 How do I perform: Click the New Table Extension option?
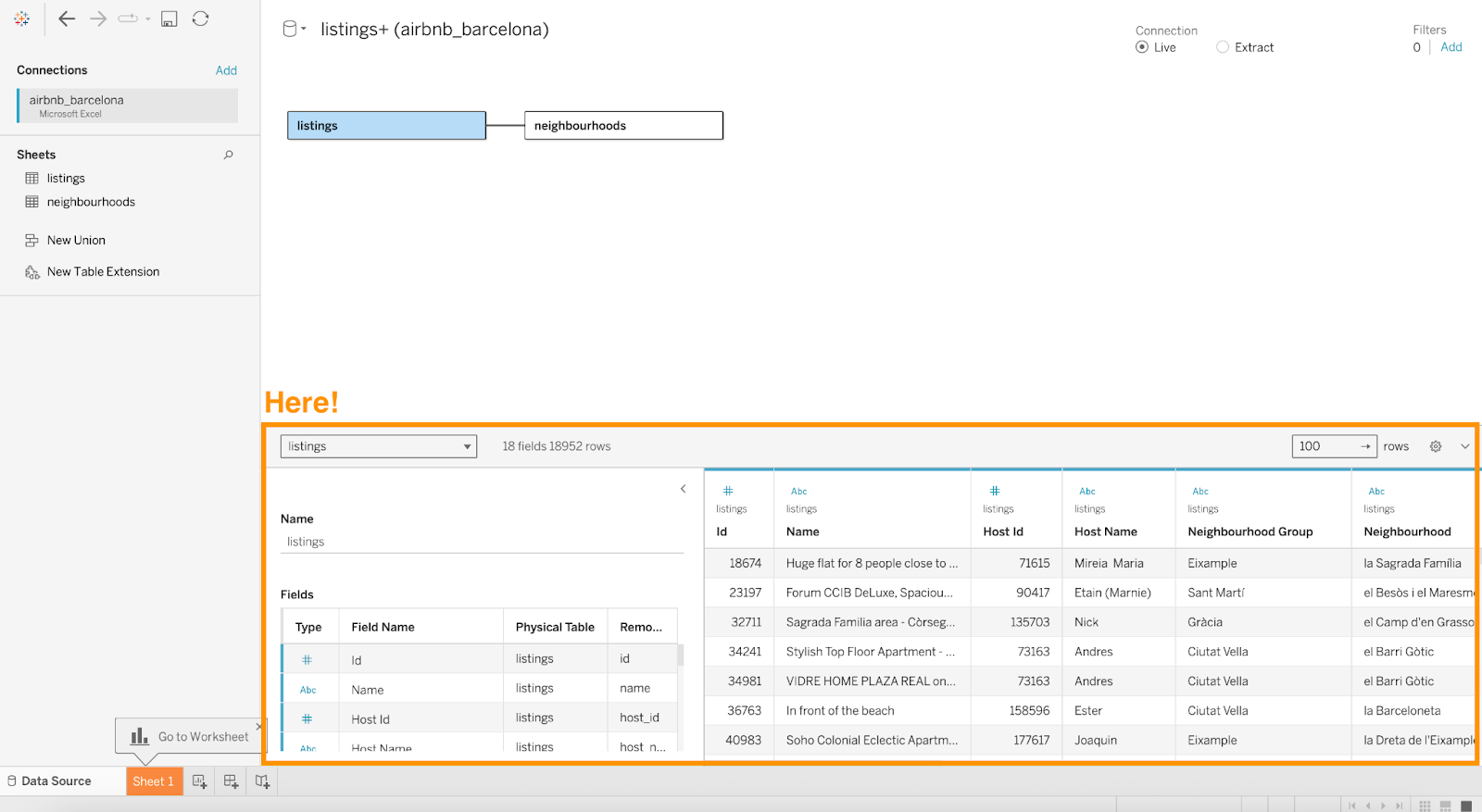(103, 272)
